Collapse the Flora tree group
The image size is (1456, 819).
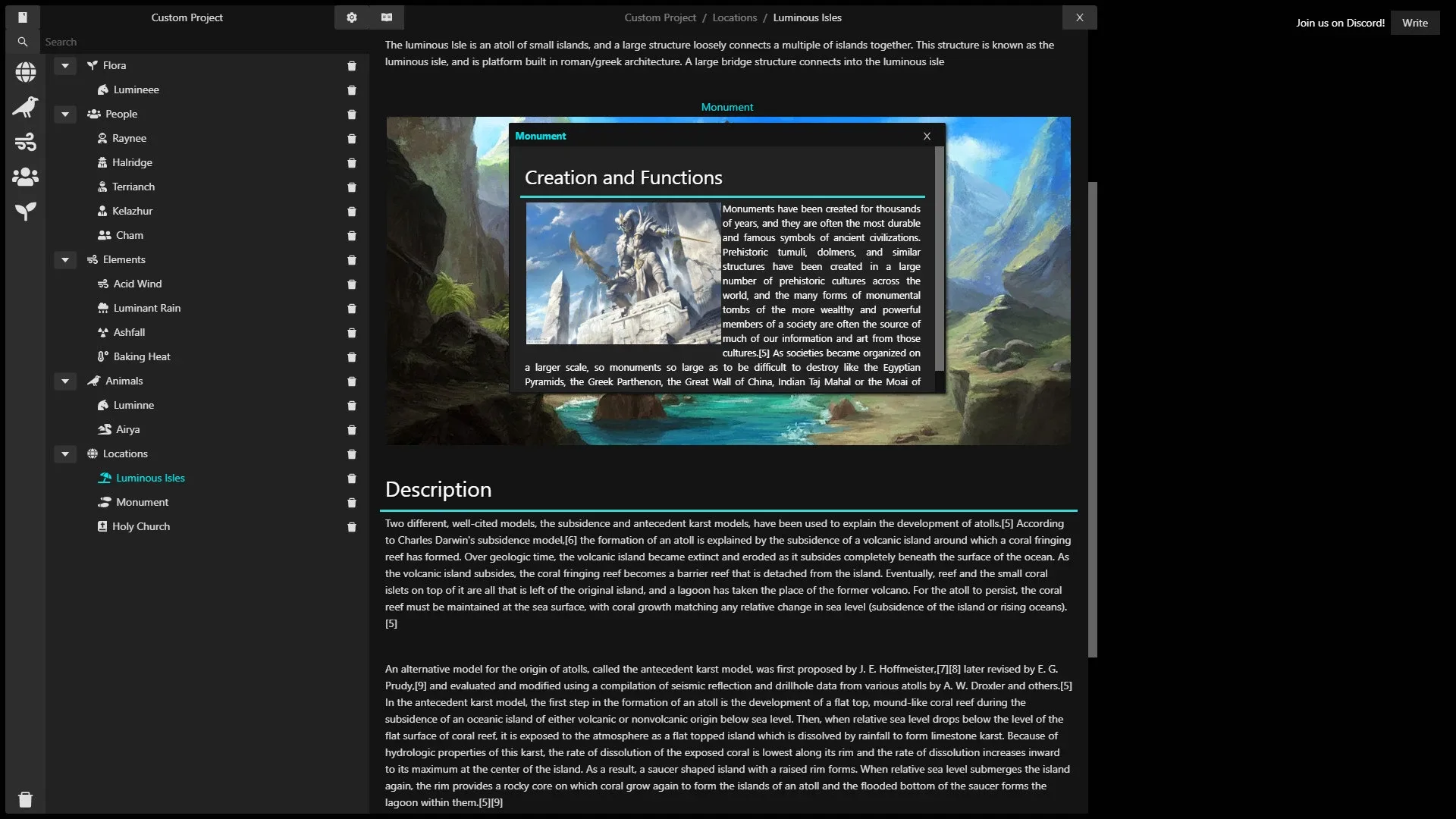click(x=65, y=66)
